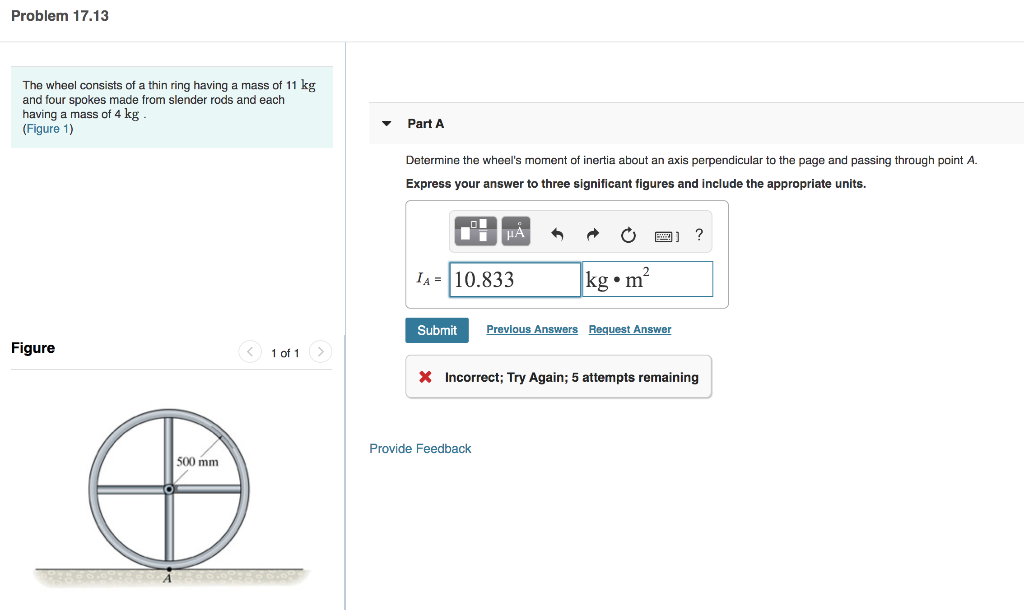This screenshot has height=610, width=1024.
Task: Open the problem link labeled (Figure 1)
Action: [46, 128]
